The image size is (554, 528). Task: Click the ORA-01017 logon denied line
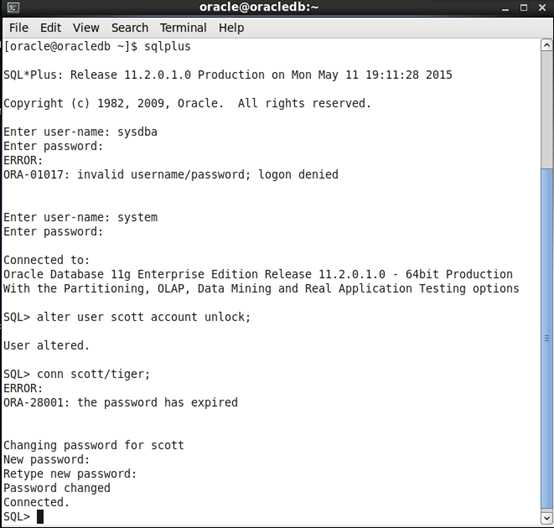[171, 175]
